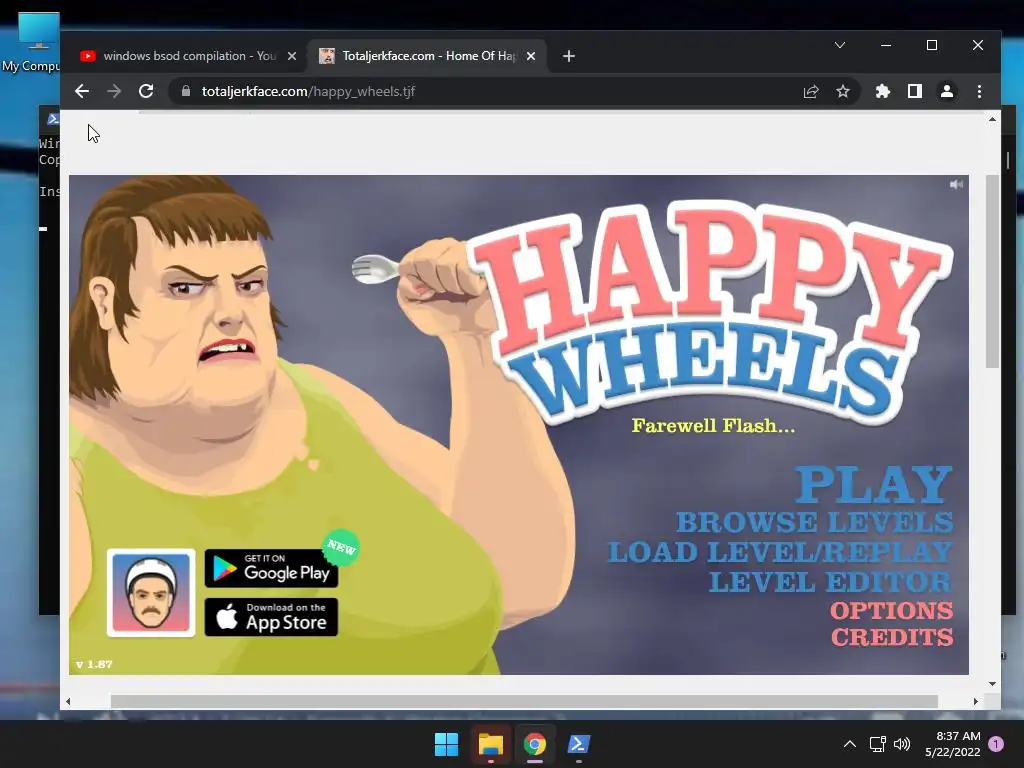Click the vertical scrollbar thumb
Screen dimensions: 1024x768
pos(993,272)
